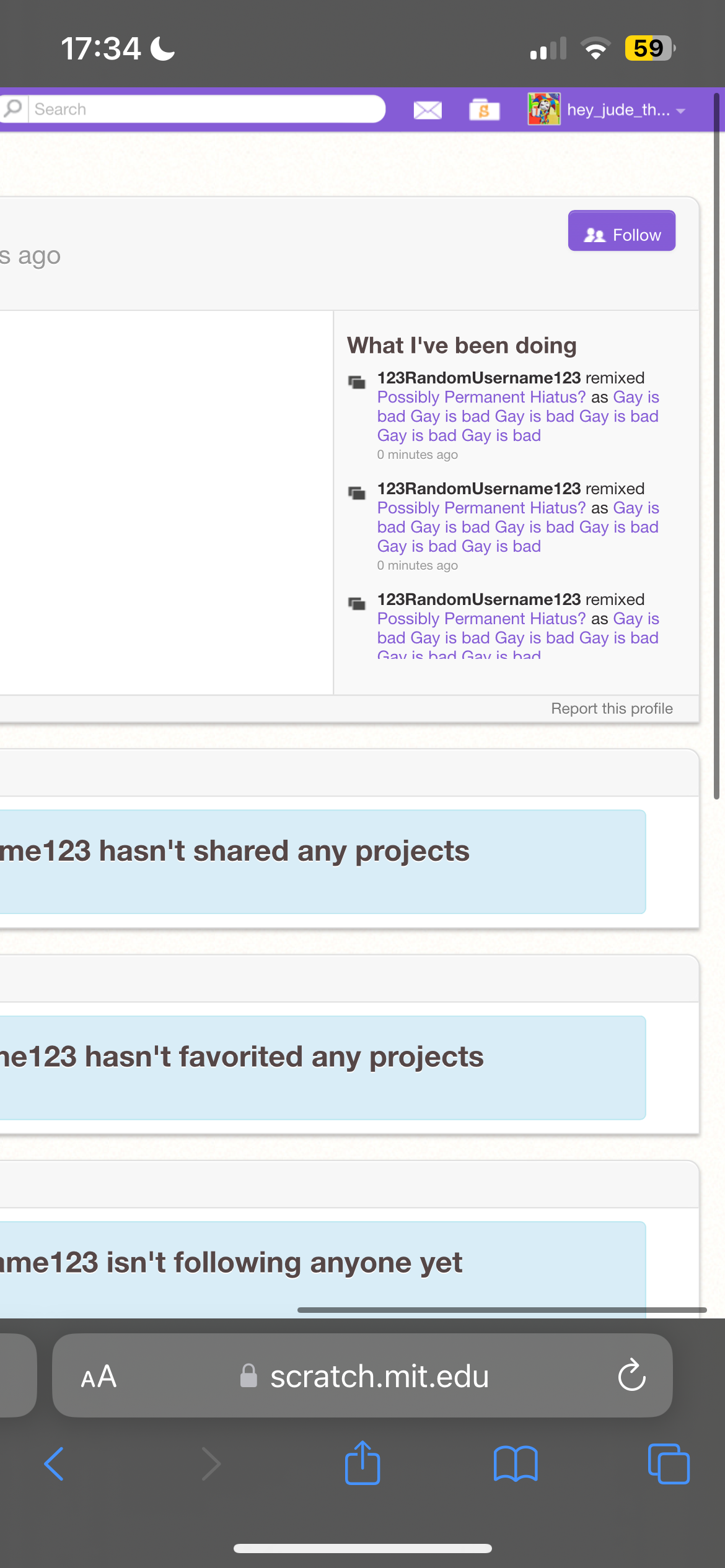Click the search magnifier icon
The height and width of the screenshot is (1568, 725).
(x=13, y=108)
